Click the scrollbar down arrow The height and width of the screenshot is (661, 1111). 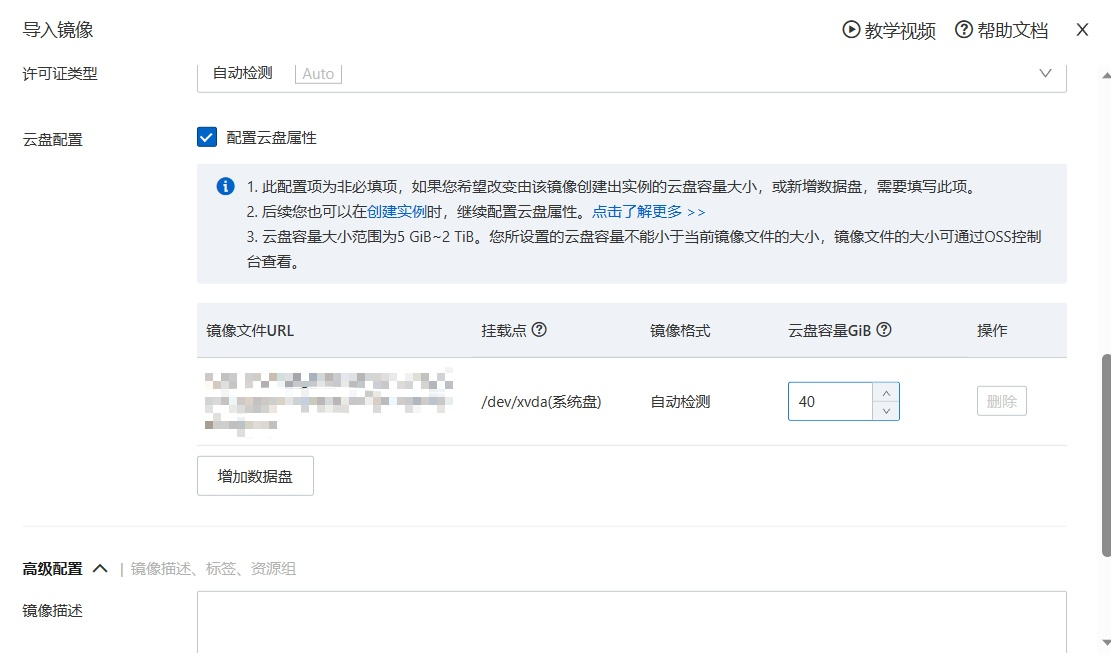pos(1105,642)
